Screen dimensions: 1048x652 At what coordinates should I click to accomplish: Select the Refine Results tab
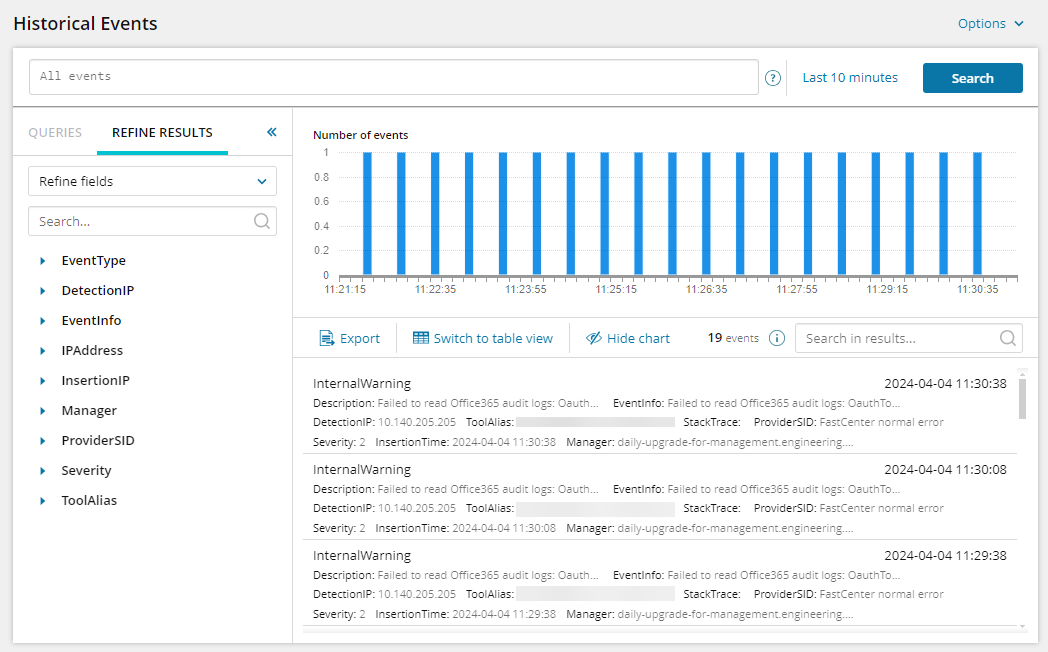pyautogui.click(x=162, y=132)
